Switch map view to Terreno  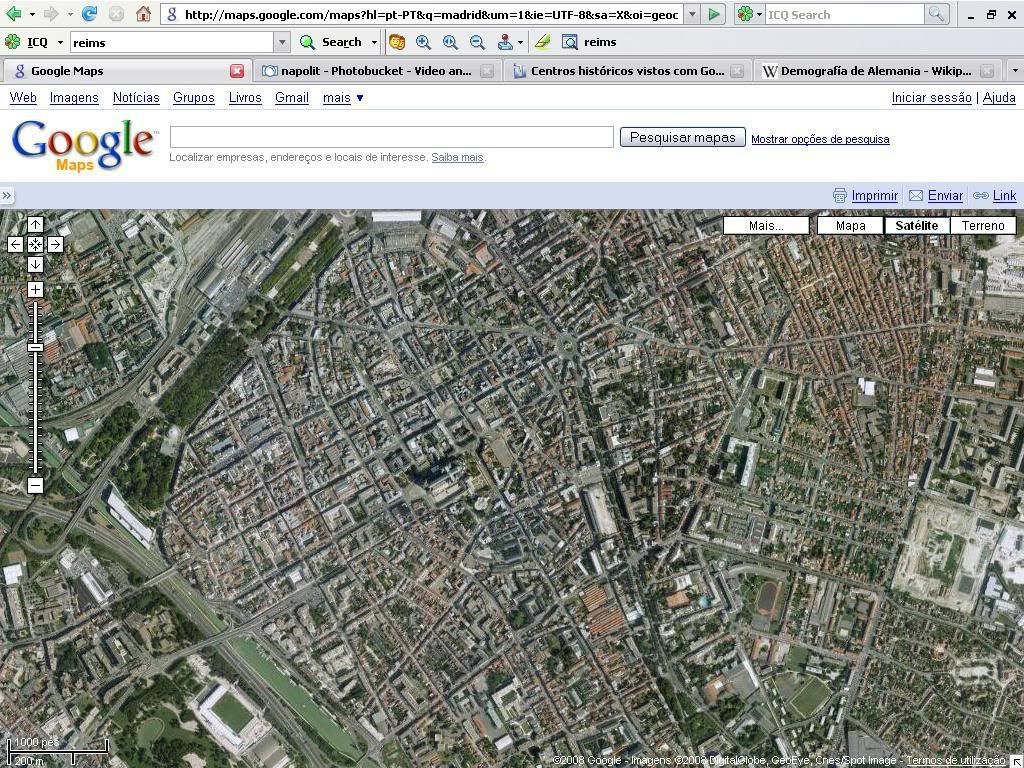(983, 225)
